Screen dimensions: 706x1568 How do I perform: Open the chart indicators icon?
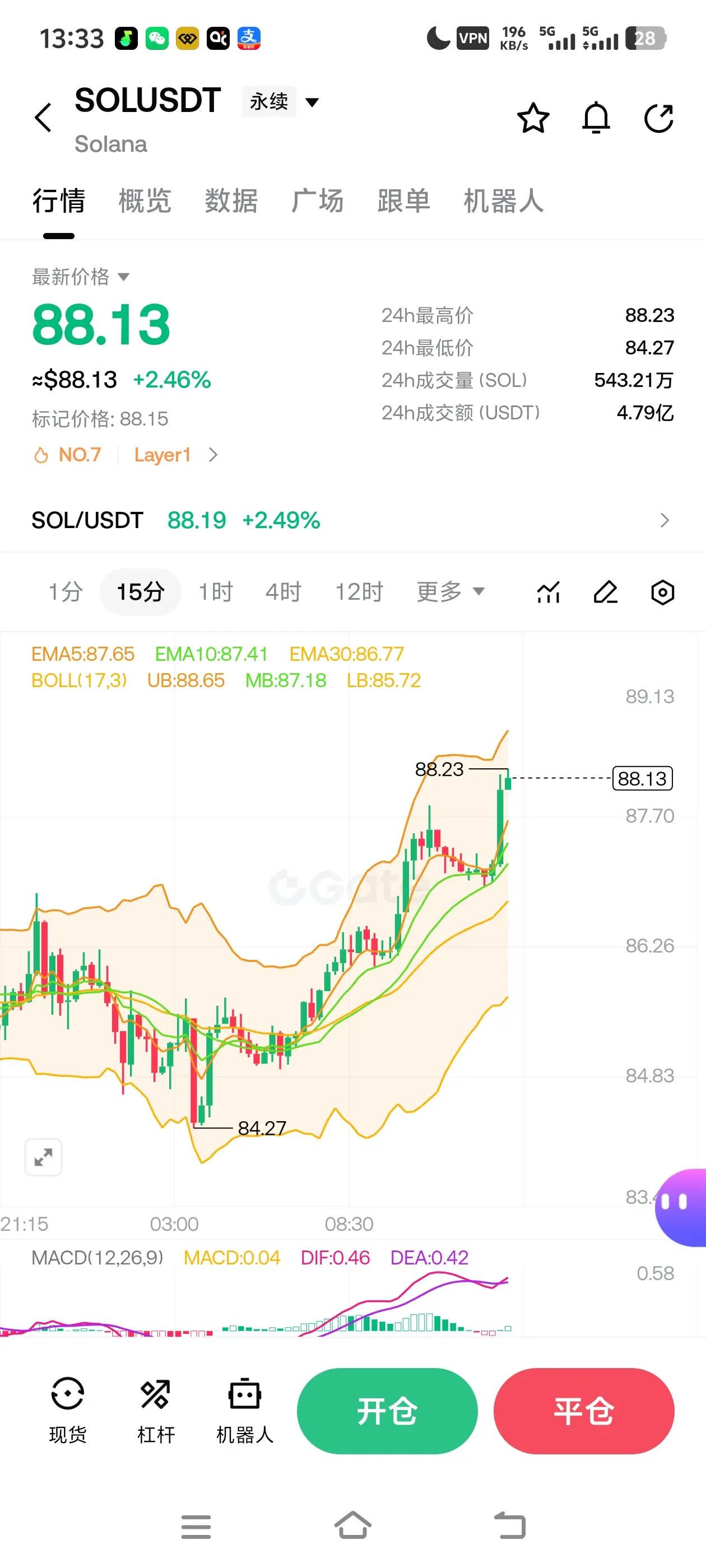[548, 592]
